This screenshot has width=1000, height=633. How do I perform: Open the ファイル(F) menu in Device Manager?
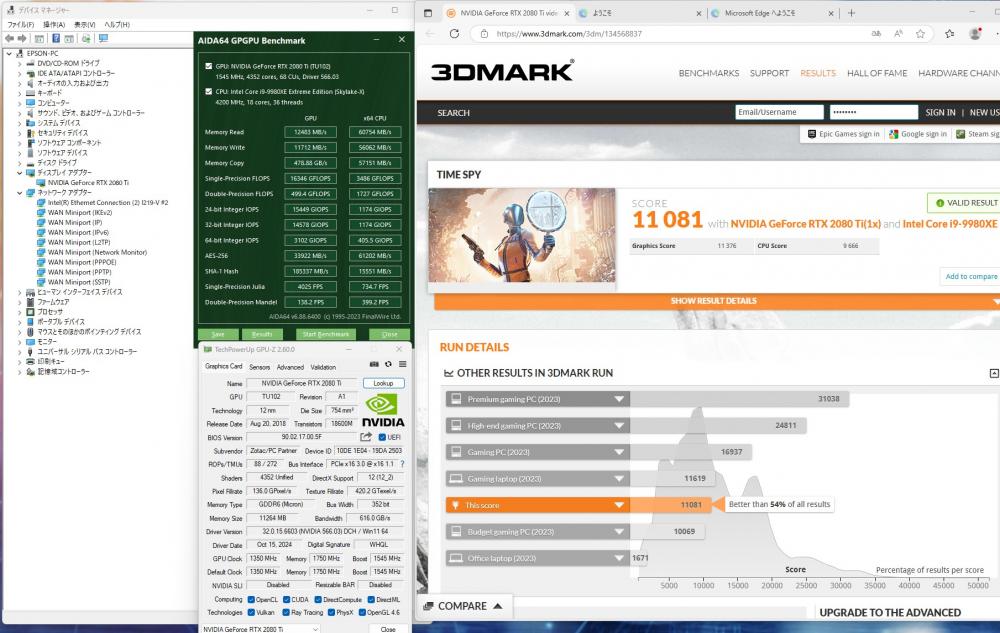pos(20,24)
